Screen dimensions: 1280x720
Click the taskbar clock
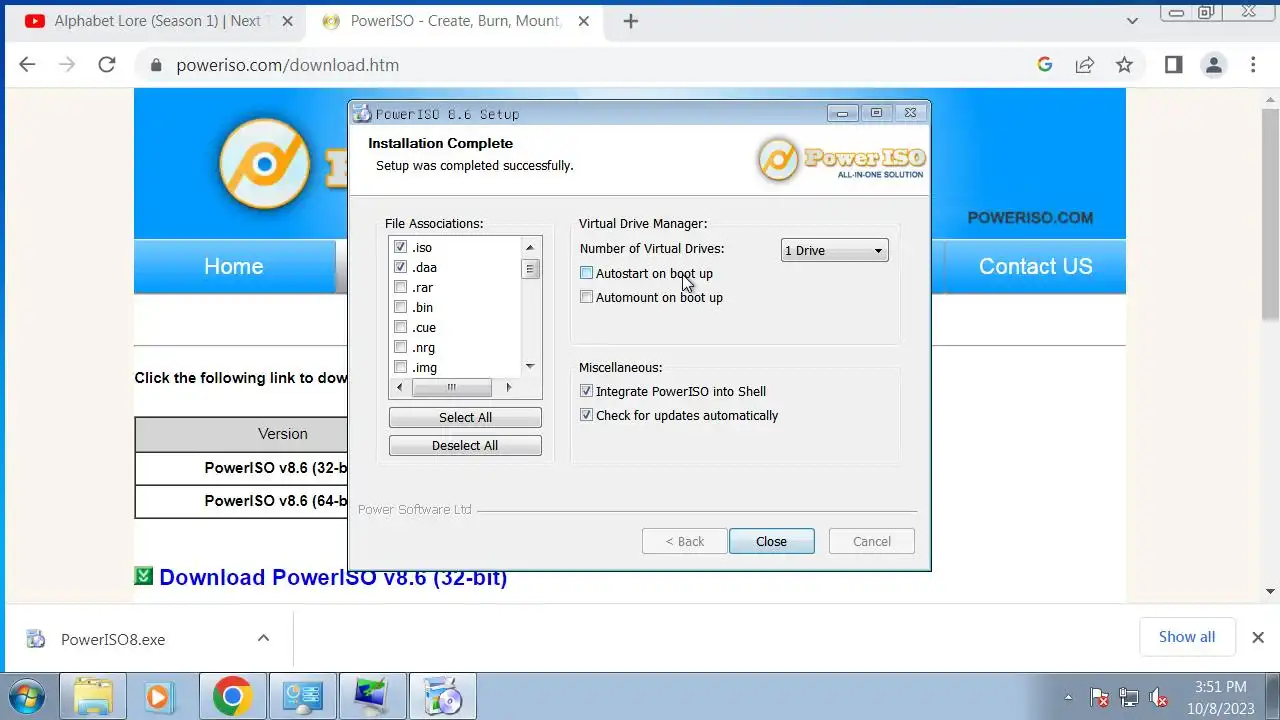click(x=1221, y=697)
